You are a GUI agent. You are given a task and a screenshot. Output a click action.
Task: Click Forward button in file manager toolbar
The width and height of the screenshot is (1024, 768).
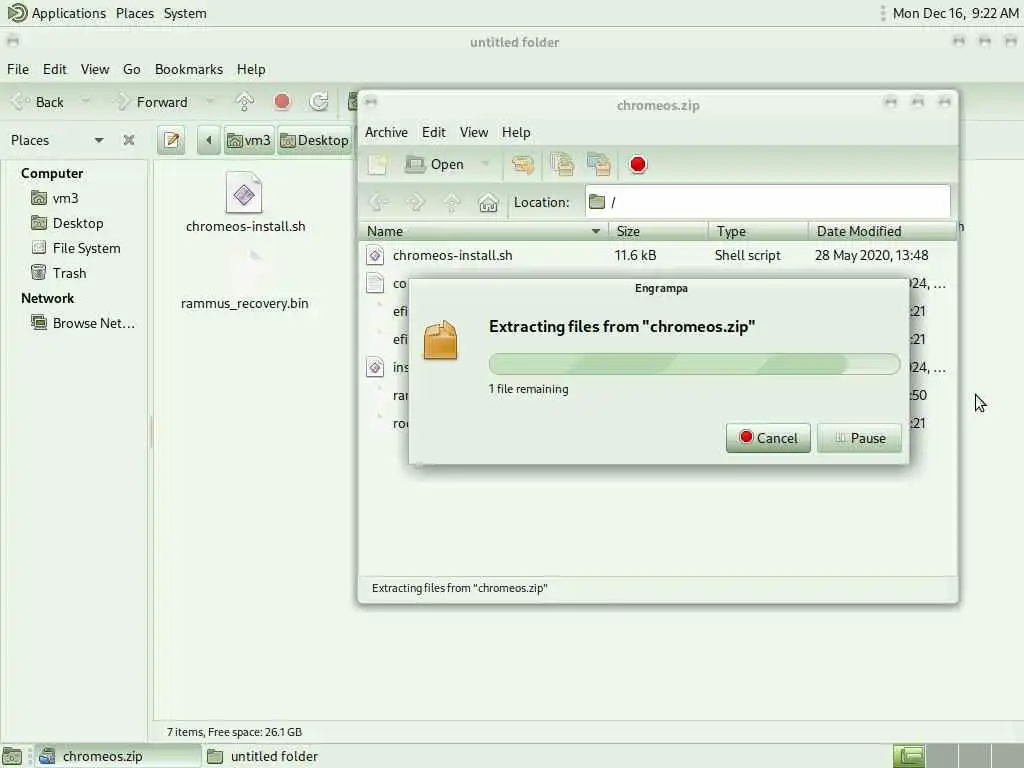click(x=152, y=102)
